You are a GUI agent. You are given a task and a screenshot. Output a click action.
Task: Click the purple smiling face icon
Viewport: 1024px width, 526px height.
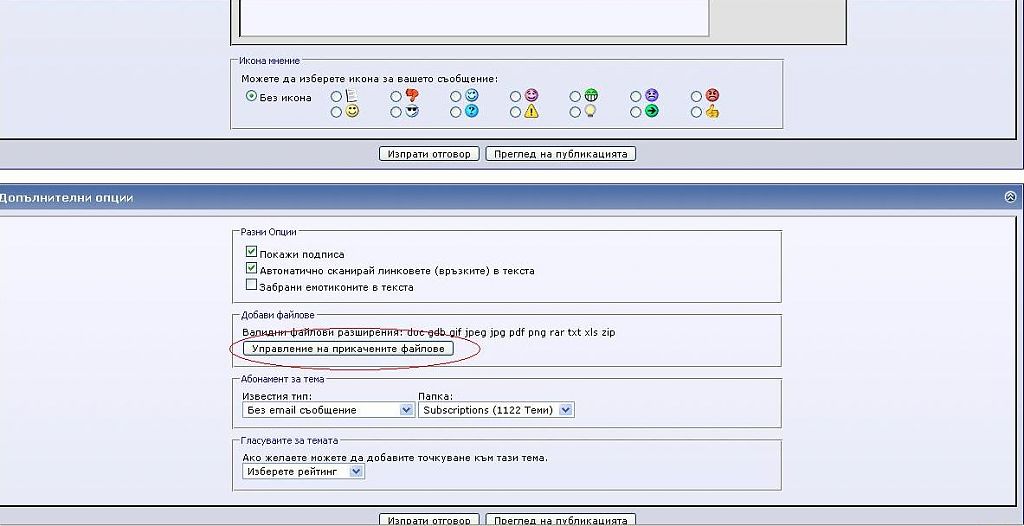pos(532,95)
